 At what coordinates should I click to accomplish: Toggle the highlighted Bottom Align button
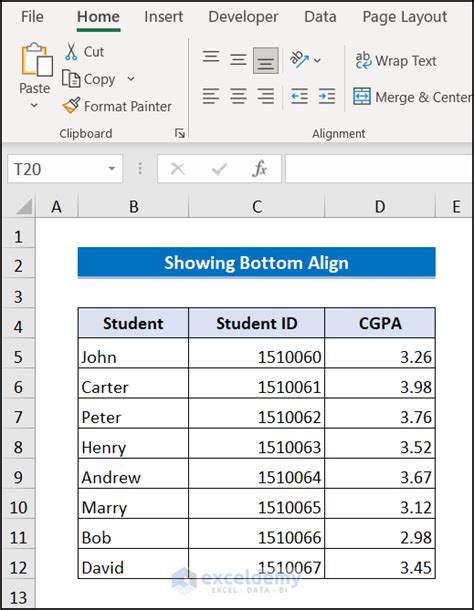pos(265,60)
